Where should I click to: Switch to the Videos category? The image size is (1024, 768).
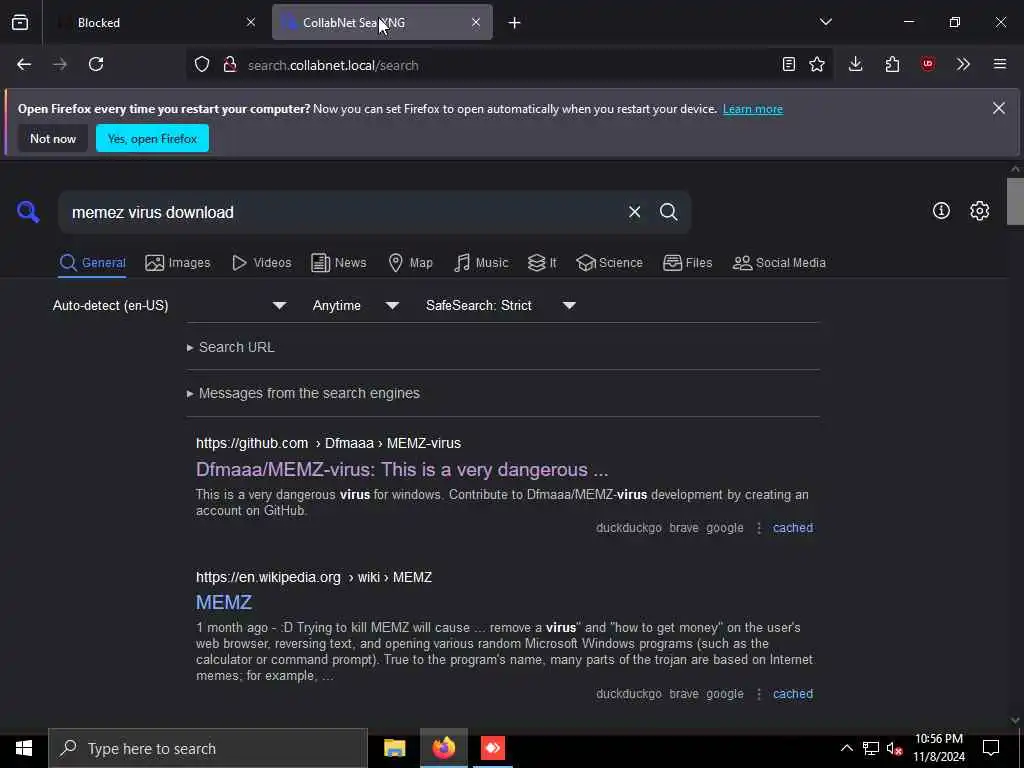point(261,263)
